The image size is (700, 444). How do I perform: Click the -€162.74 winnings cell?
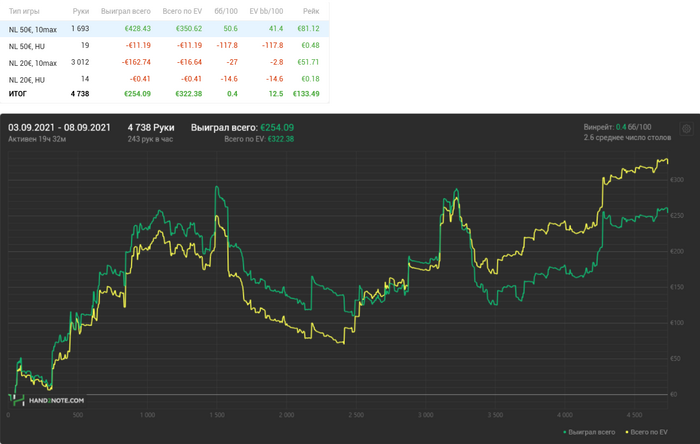[x=136, y=62]
